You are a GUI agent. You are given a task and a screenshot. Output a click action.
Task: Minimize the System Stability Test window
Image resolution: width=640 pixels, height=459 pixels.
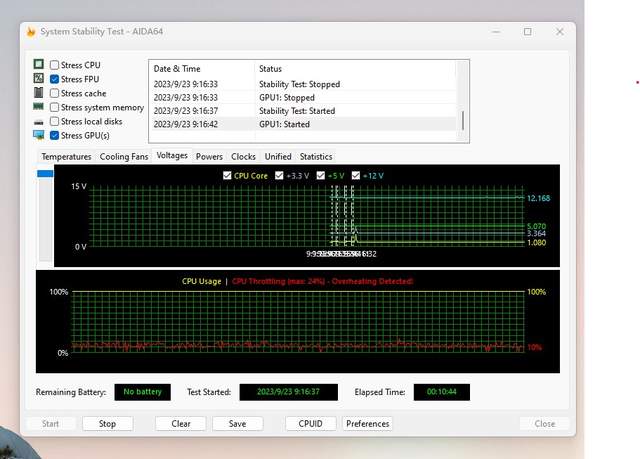tap(496, 31)
